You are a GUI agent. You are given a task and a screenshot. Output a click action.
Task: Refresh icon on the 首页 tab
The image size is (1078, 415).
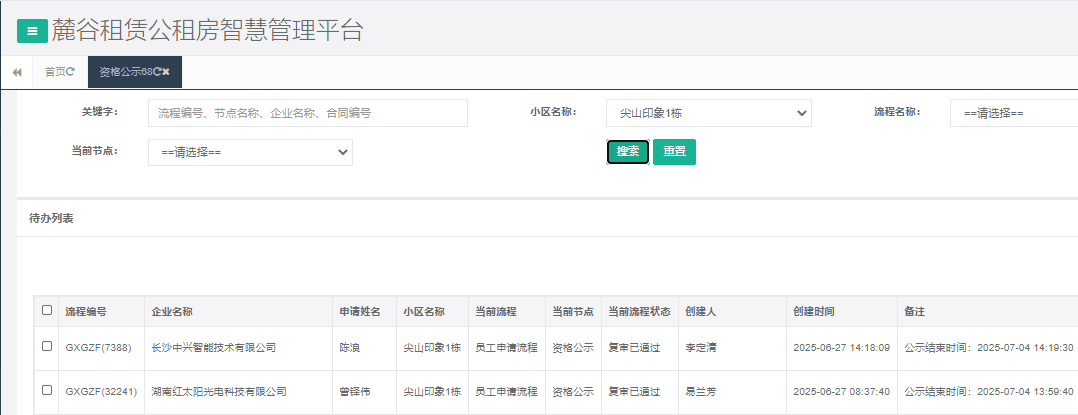pos(70,72)
